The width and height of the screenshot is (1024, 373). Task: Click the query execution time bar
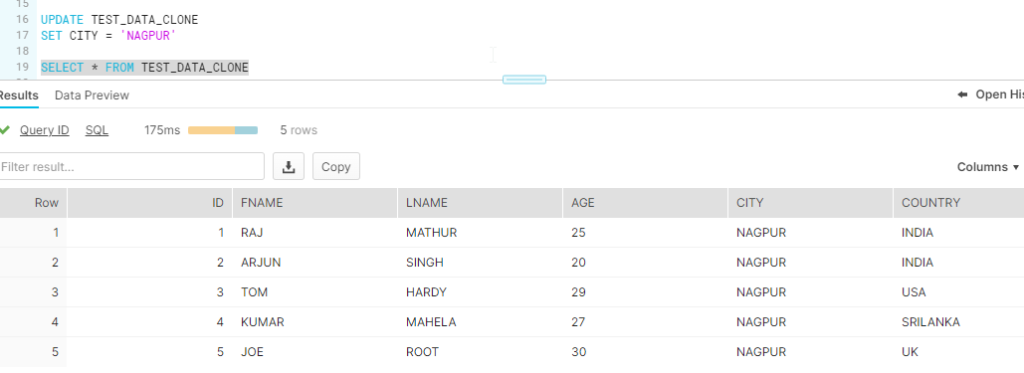click(x=223, y=131)
